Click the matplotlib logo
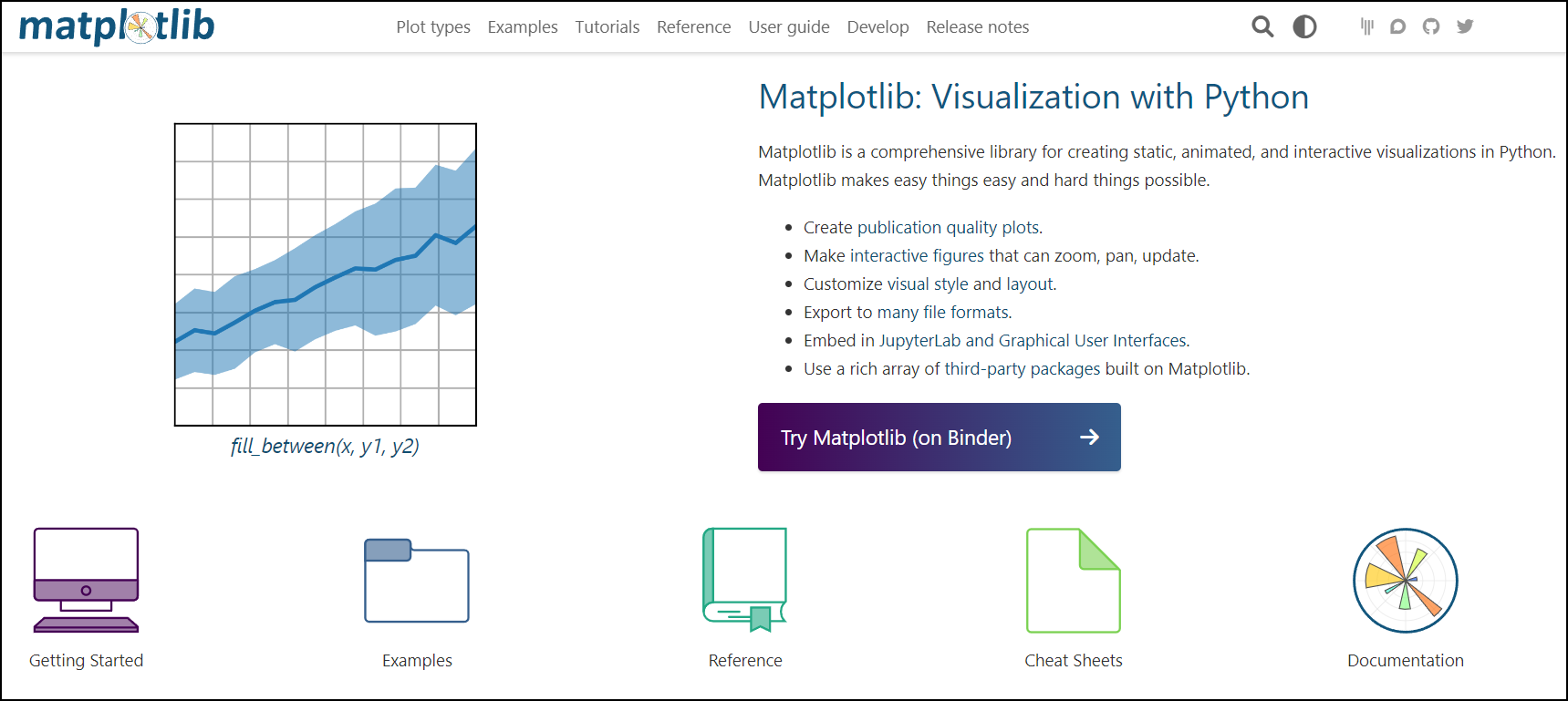Screen dimensions: 1568x701 tap(117, 26)
